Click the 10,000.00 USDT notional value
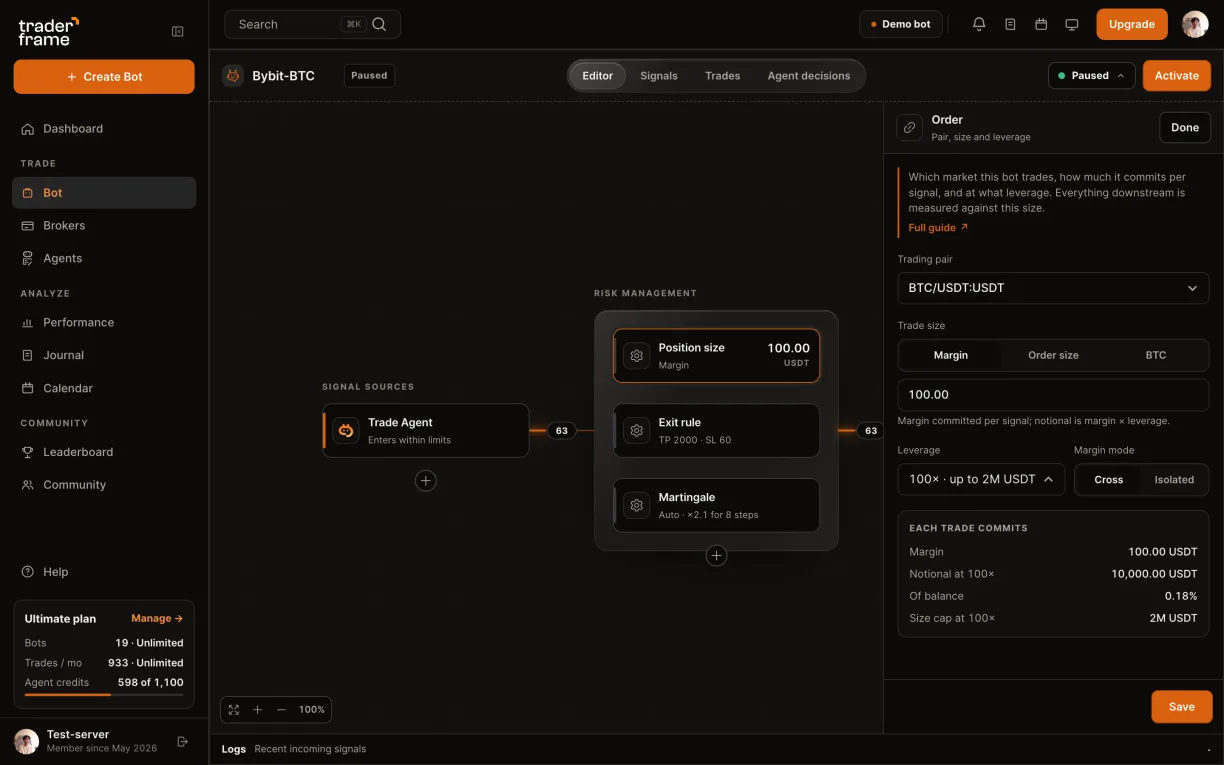 [1154, 574]
